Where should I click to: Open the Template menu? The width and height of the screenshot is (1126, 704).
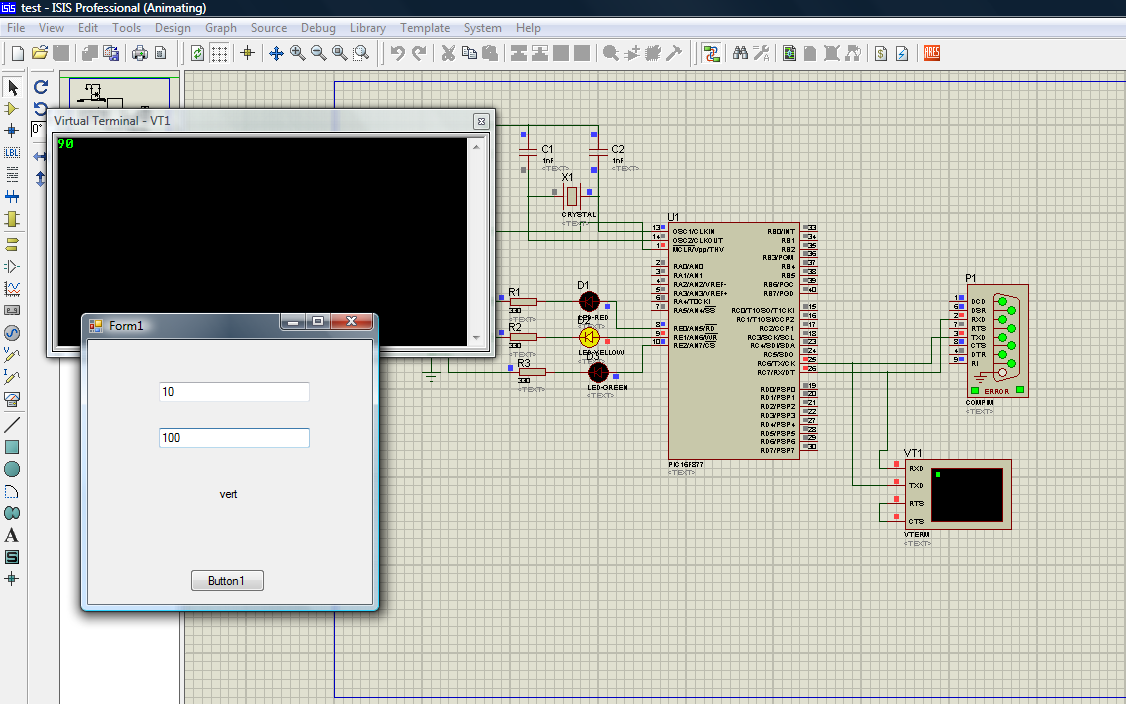[425, 28]
